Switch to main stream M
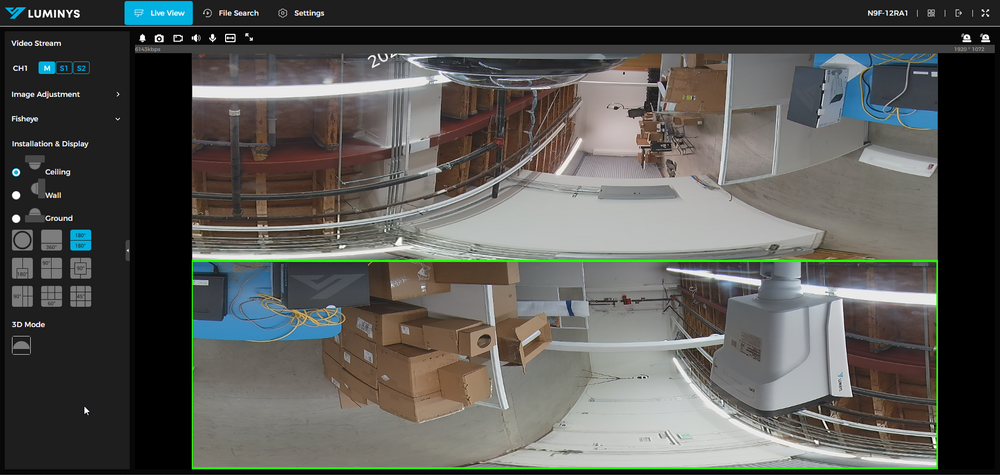1000x475 pixels. tap(46, 68)
